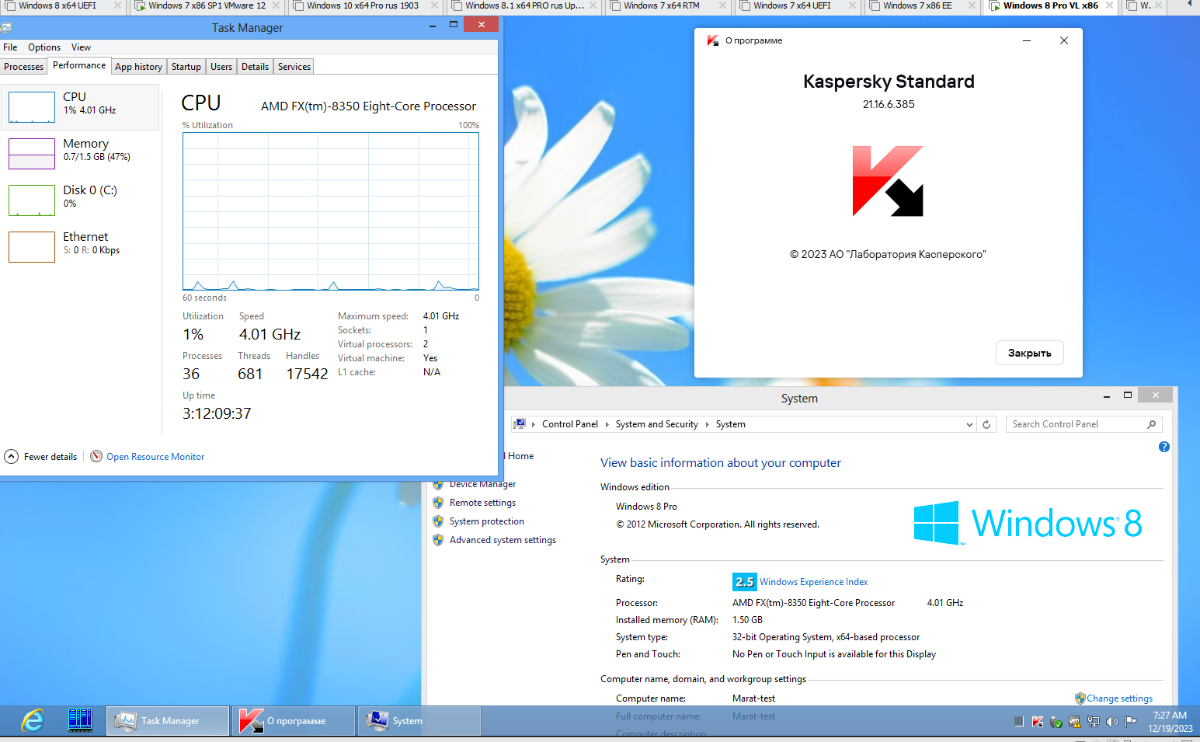Open the File menu in Task Manager
Screen dimensions: 1200x742
10,47
